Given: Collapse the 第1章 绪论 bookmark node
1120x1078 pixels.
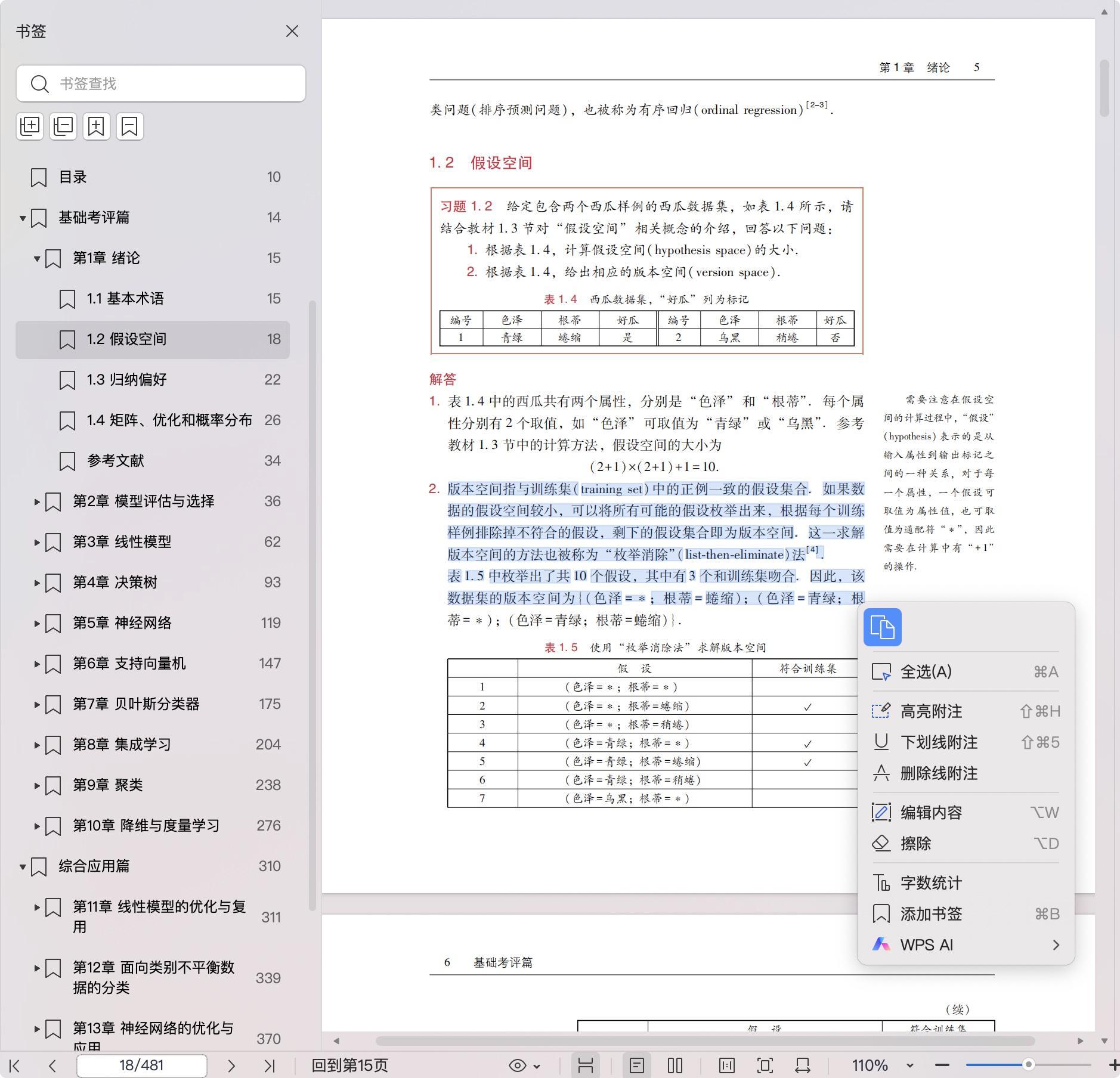Looking at the screenshot, I should (37, 258).
